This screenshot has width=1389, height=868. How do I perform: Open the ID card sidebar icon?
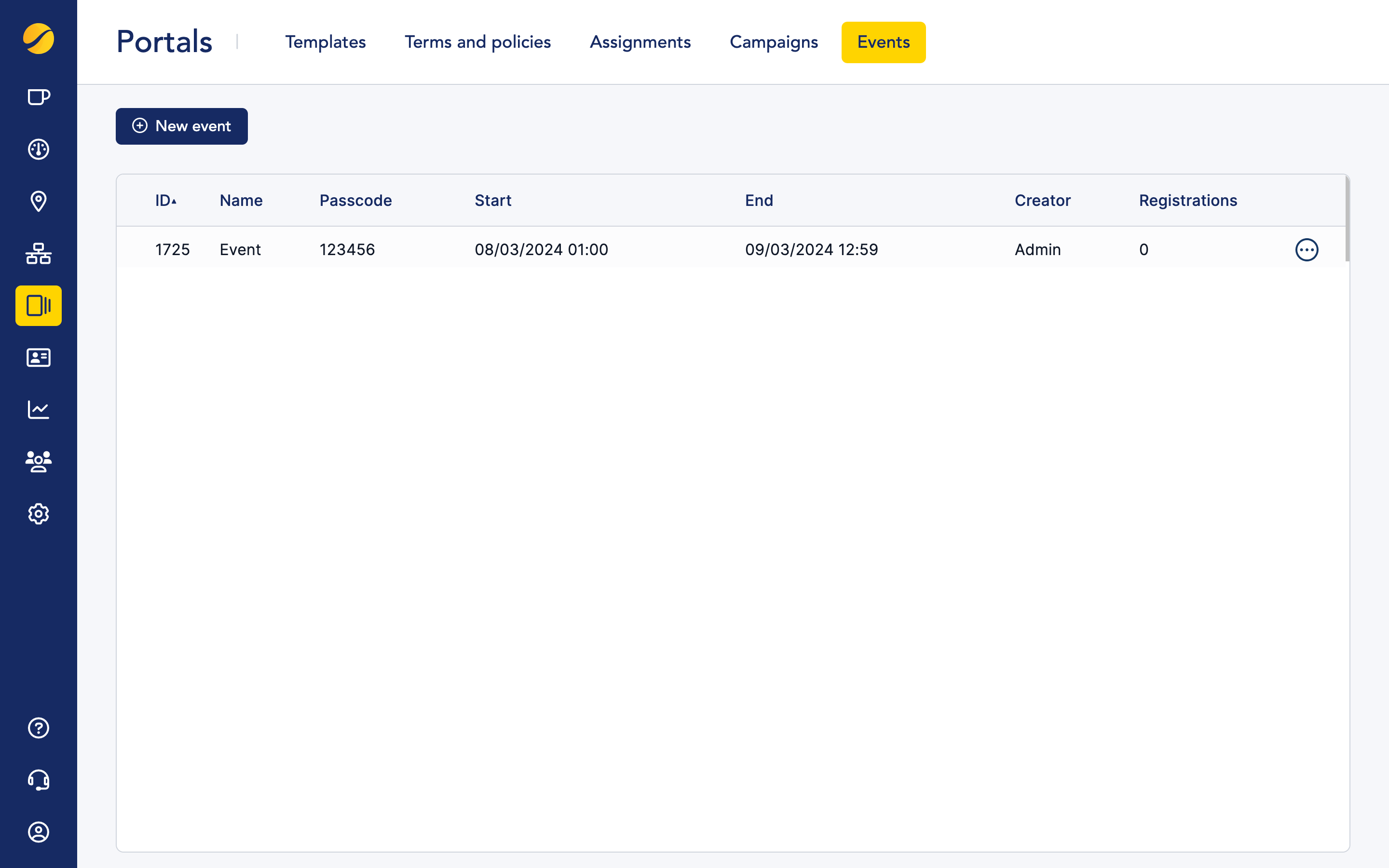39,358
